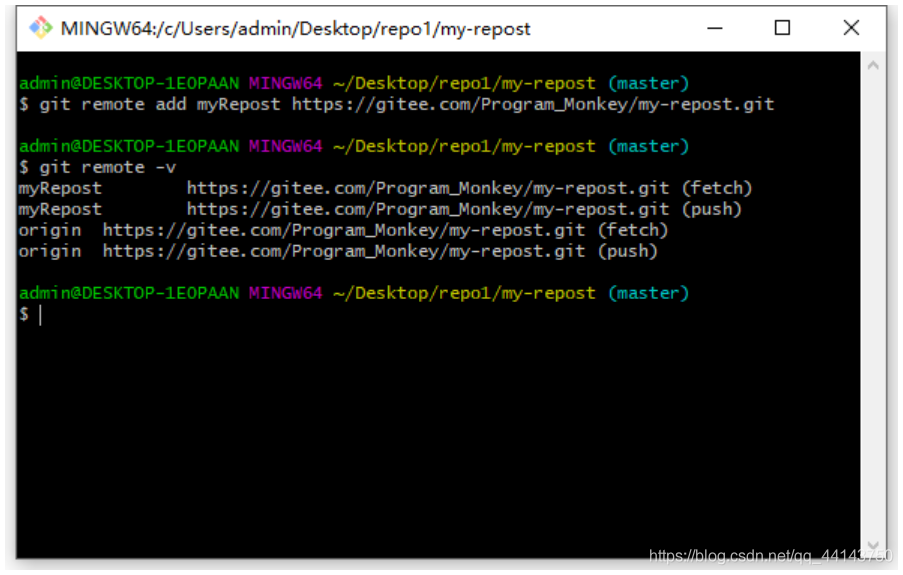
Task: Click the origin (push) output line
Action: 338,251
